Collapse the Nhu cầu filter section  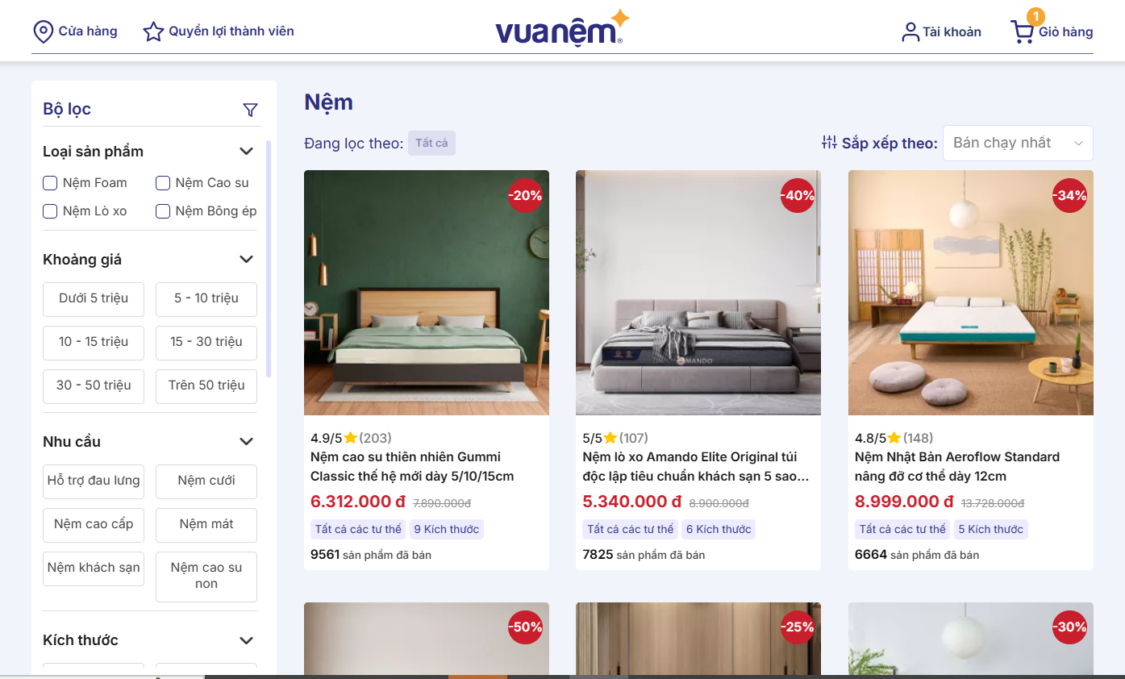[x=246, y=441]
